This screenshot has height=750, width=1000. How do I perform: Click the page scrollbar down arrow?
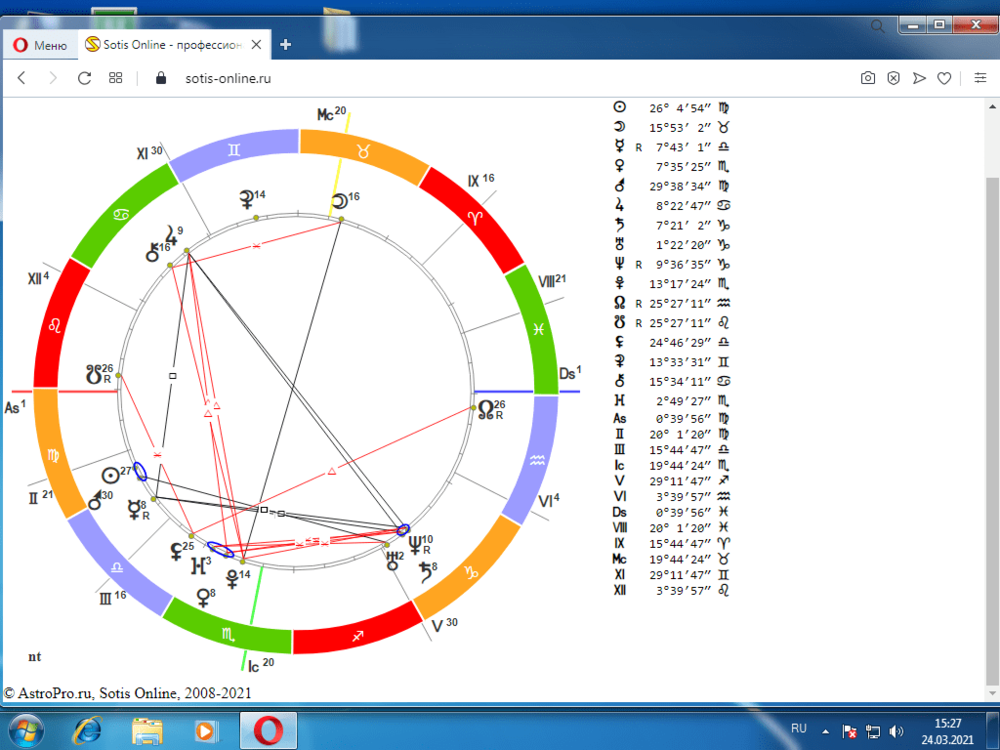click(x=992, y=693)
